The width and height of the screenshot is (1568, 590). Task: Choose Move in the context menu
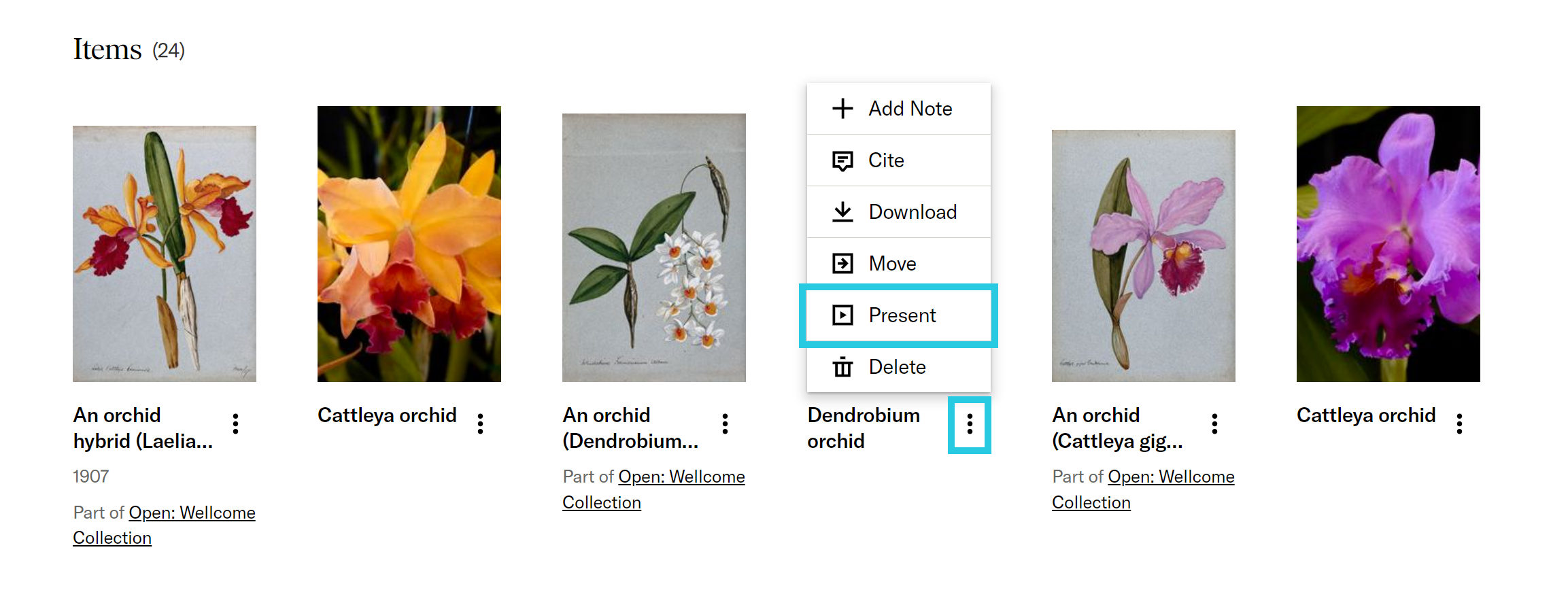(x=899, y=264)
